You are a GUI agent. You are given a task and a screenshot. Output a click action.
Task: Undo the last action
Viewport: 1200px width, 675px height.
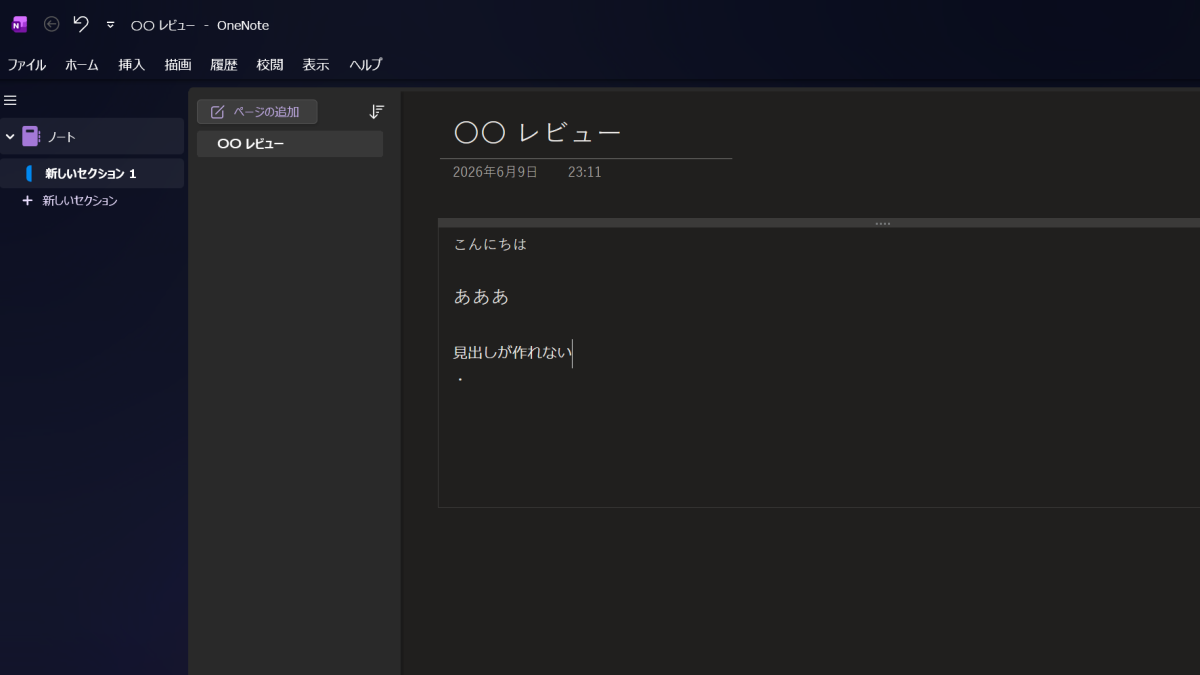[x=81, y=24]
